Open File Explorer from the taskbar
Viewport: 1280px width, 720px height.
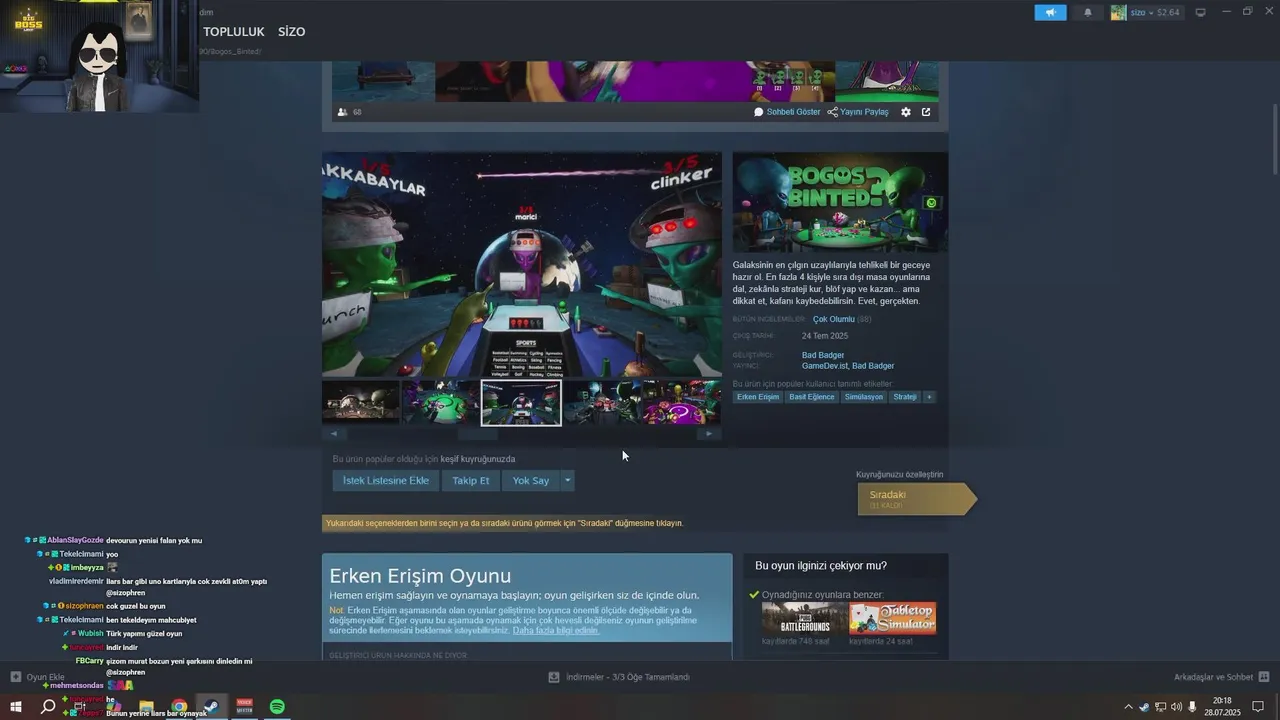(x=146, y=707)
